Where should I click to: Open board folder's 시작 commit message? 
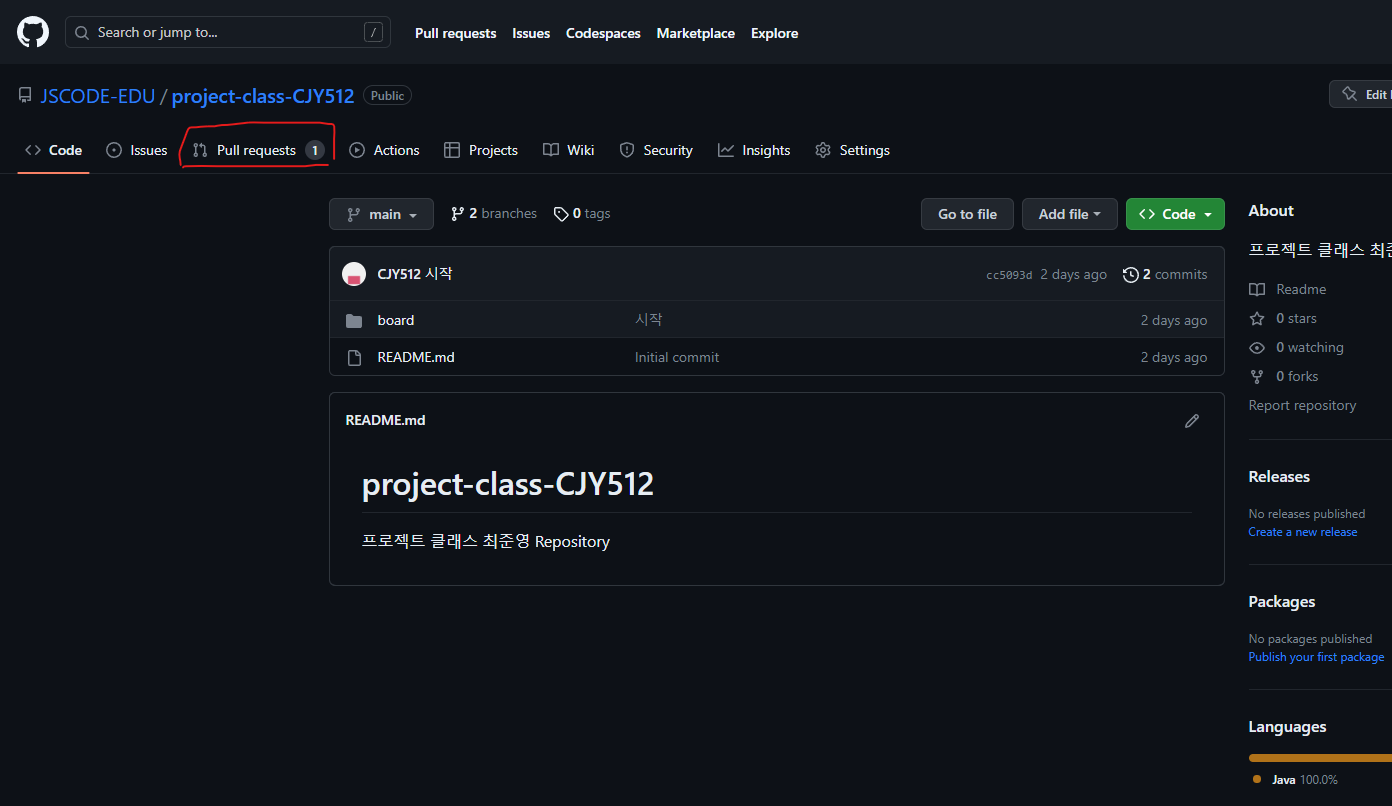[x=649, y=320]
